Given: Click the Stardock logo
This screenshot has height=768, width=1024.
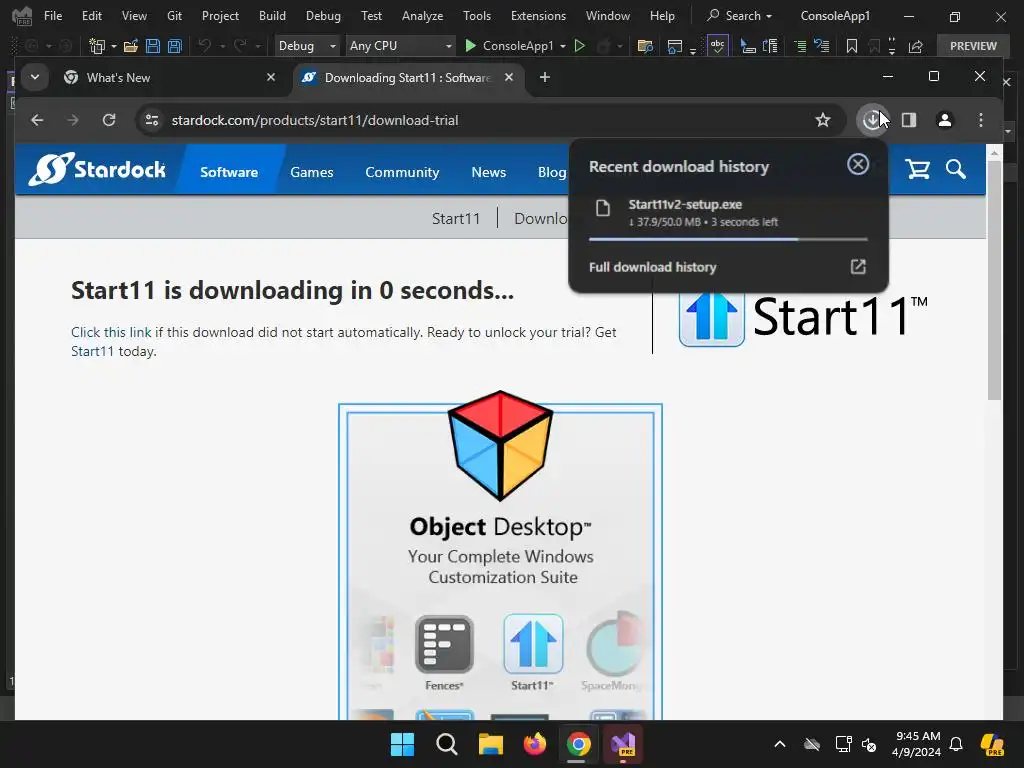Looking at the screenshot, I should click(x=97, y=170).
